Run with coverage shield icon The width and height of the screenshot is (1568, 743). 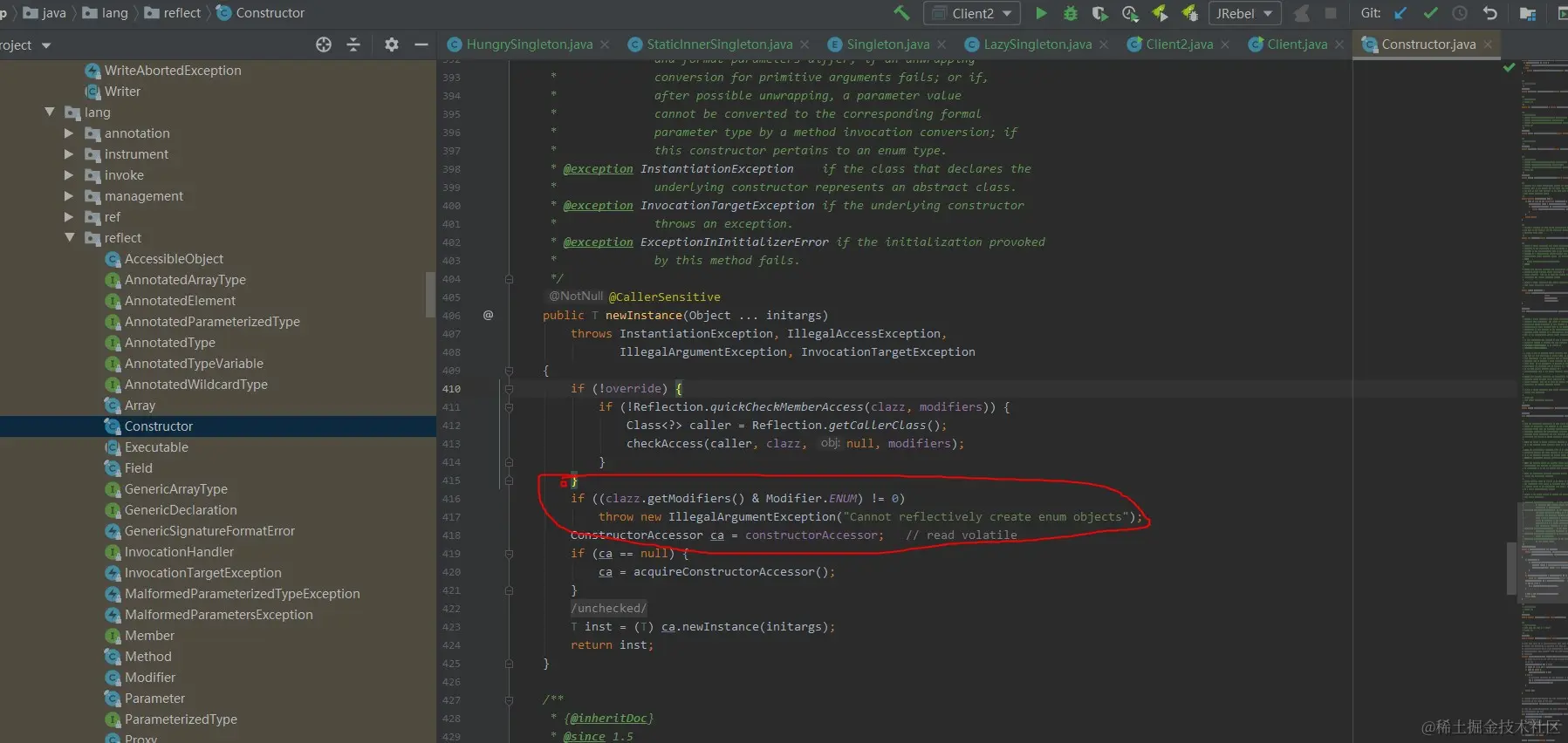pyautogui.click(x=1100, y=13)
